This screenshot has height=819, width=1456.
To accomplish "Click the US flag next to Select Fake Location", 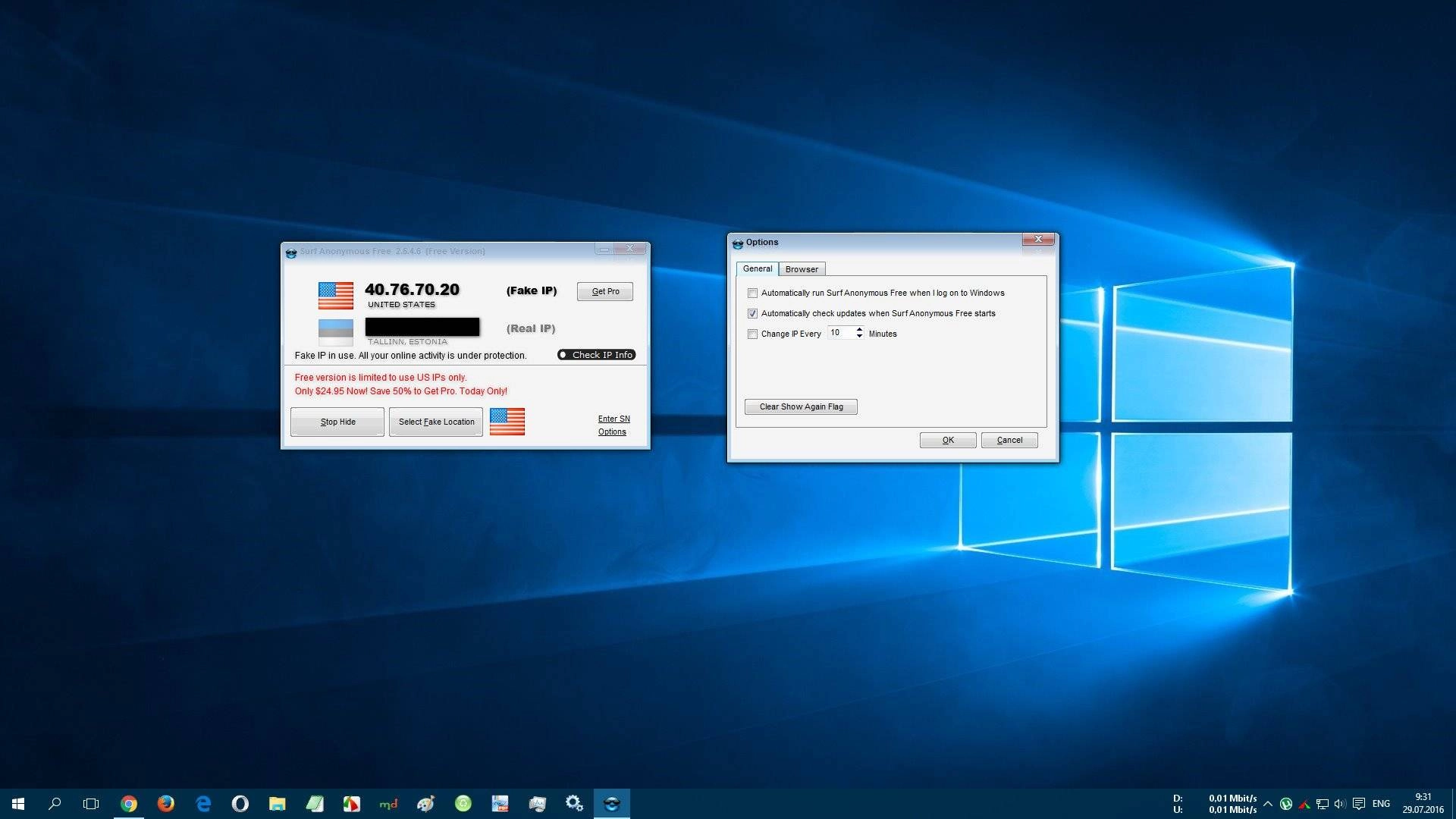I will pyautogui.click(x=507, y=422).
